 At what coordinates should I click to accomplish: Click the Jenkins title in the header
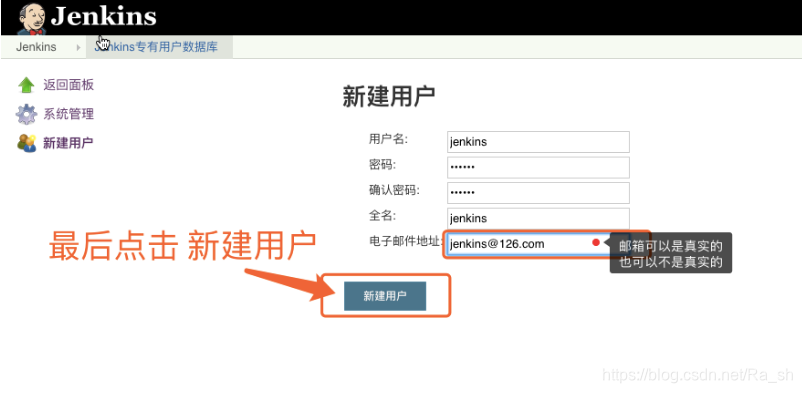click(103, 16)
